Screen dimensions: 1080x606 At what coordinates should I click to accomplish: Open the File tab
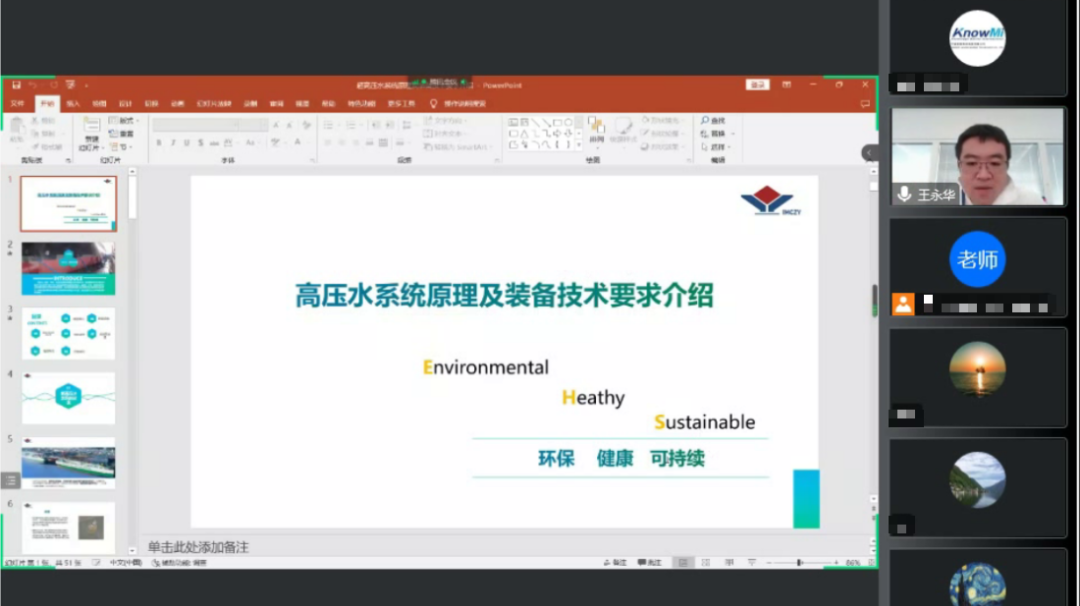pyautogui.click(x=17, y=103)
